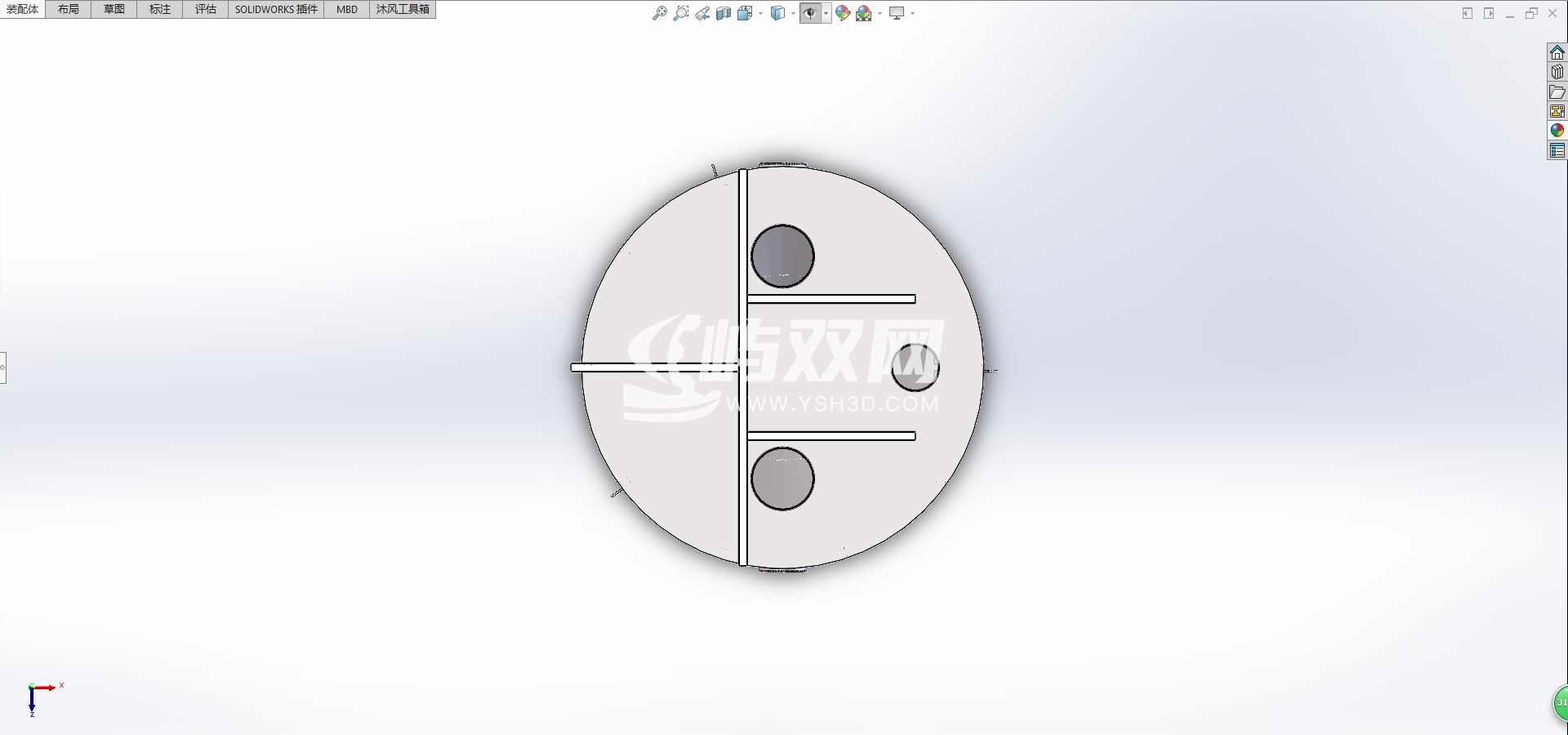Click the lower circular hole on the model
1568x735 pixels.
click(782, 479)
